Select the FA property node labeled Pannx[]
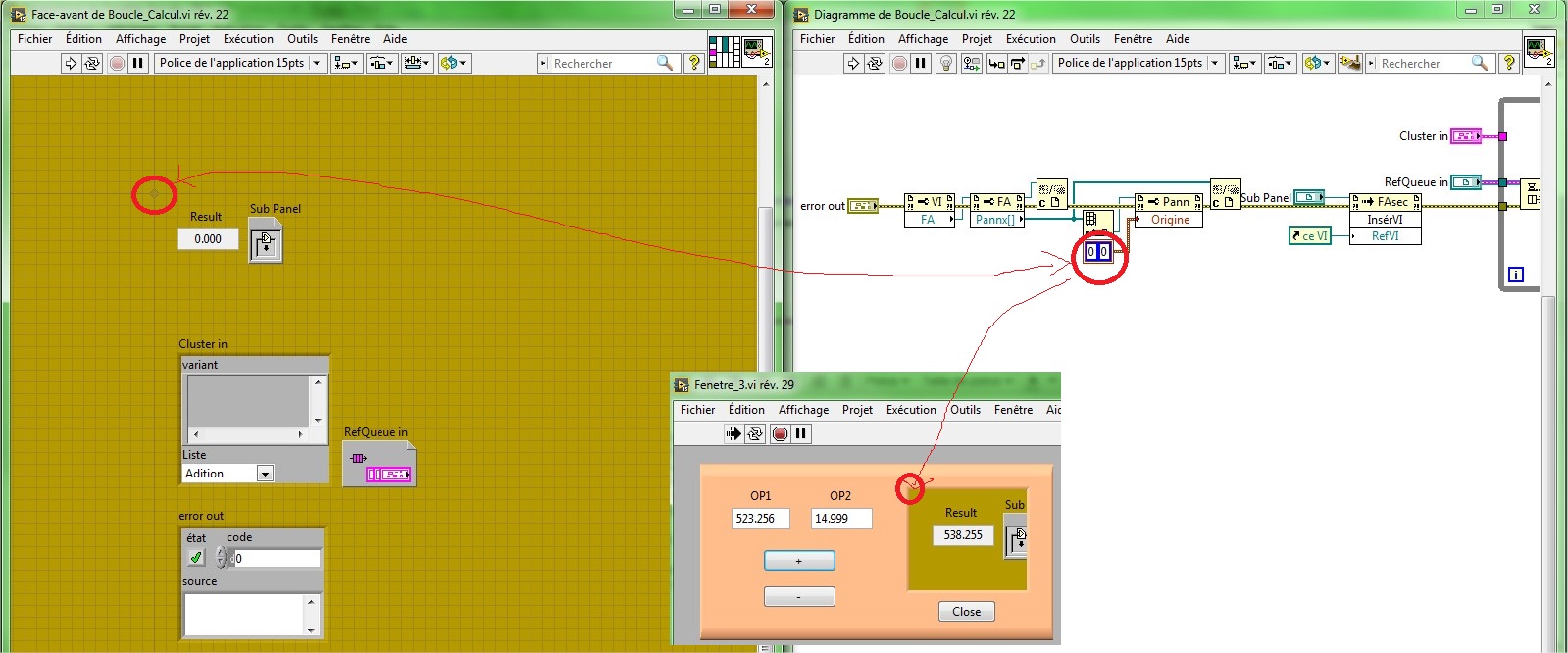 [998, 211]
